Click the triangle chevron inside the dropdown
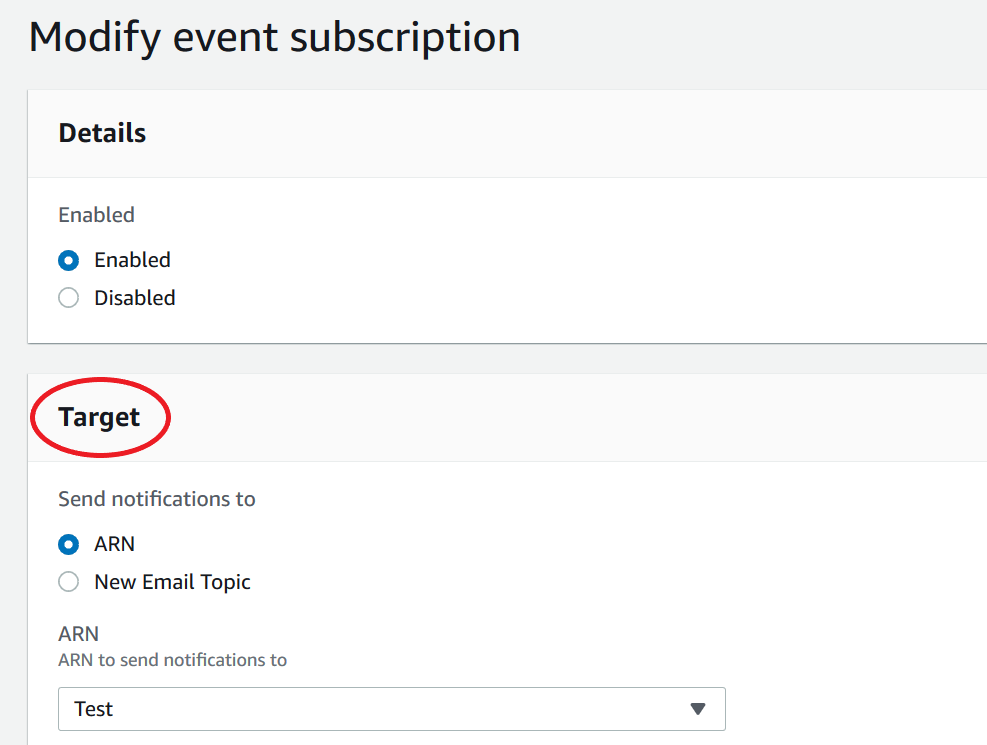This screenshot has width=987, height=745. point(698,709)
